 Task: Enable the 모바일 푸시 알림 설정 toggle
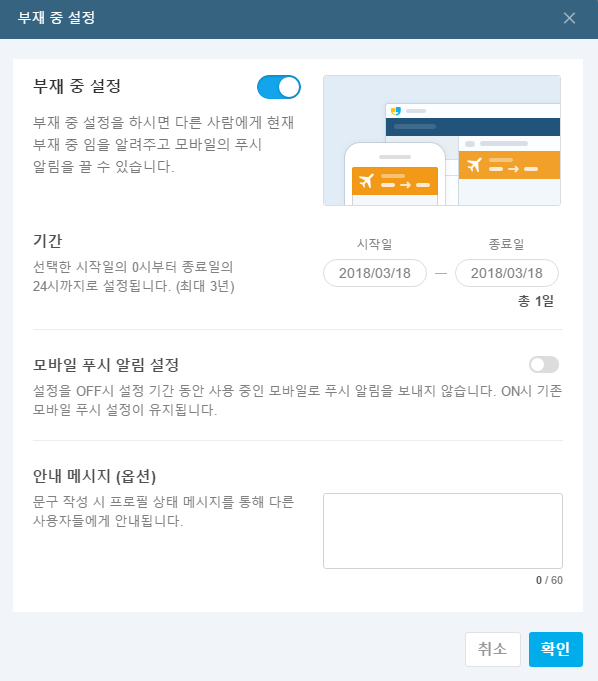pos(544,365)
